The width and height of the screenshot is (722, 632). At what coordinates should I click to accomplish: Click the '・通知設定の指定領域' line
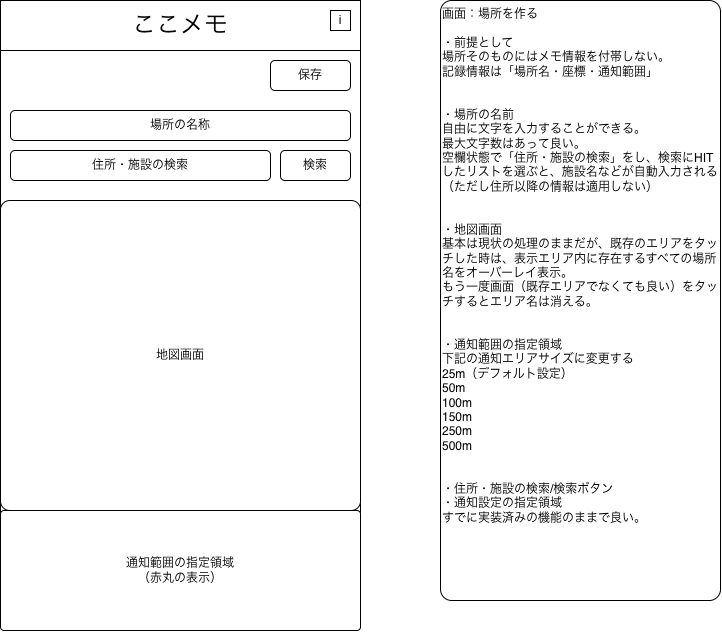coord(502,502)
